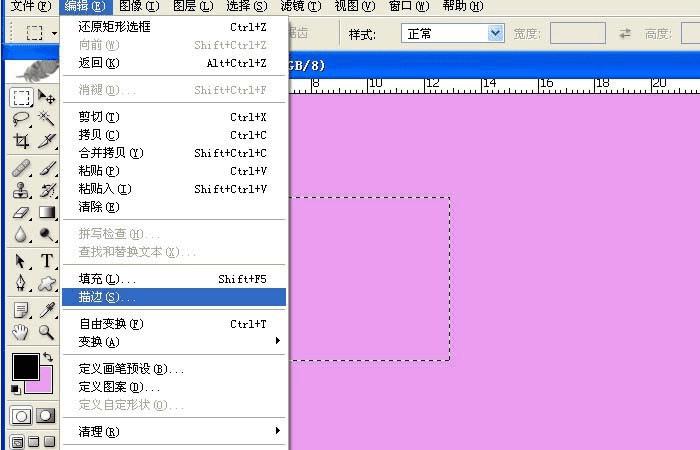Choose 还原矩形选框 undo entry
The width and height of the screenshot is (700, 450).
(174, 27)
